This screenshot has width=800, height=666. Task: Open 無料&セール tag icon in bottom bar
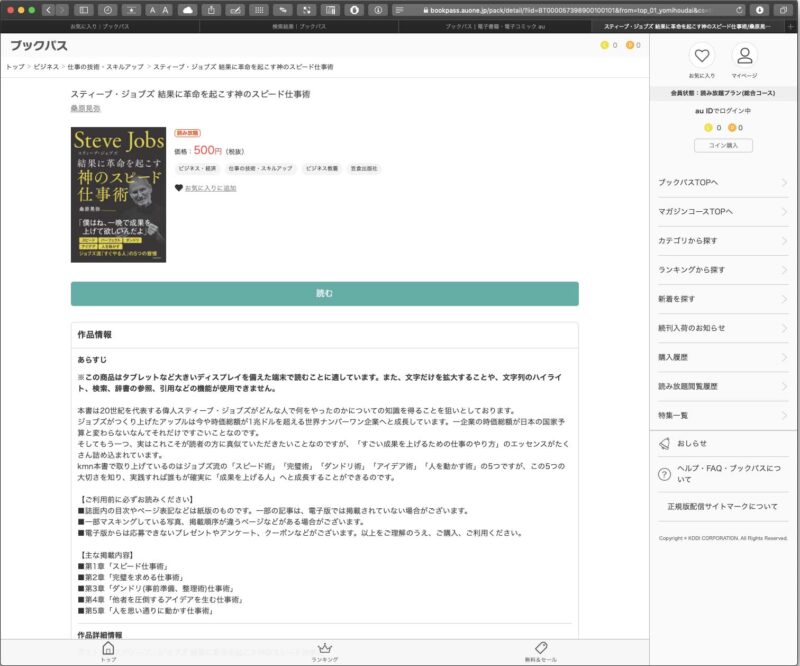click(x=541, y=649)
